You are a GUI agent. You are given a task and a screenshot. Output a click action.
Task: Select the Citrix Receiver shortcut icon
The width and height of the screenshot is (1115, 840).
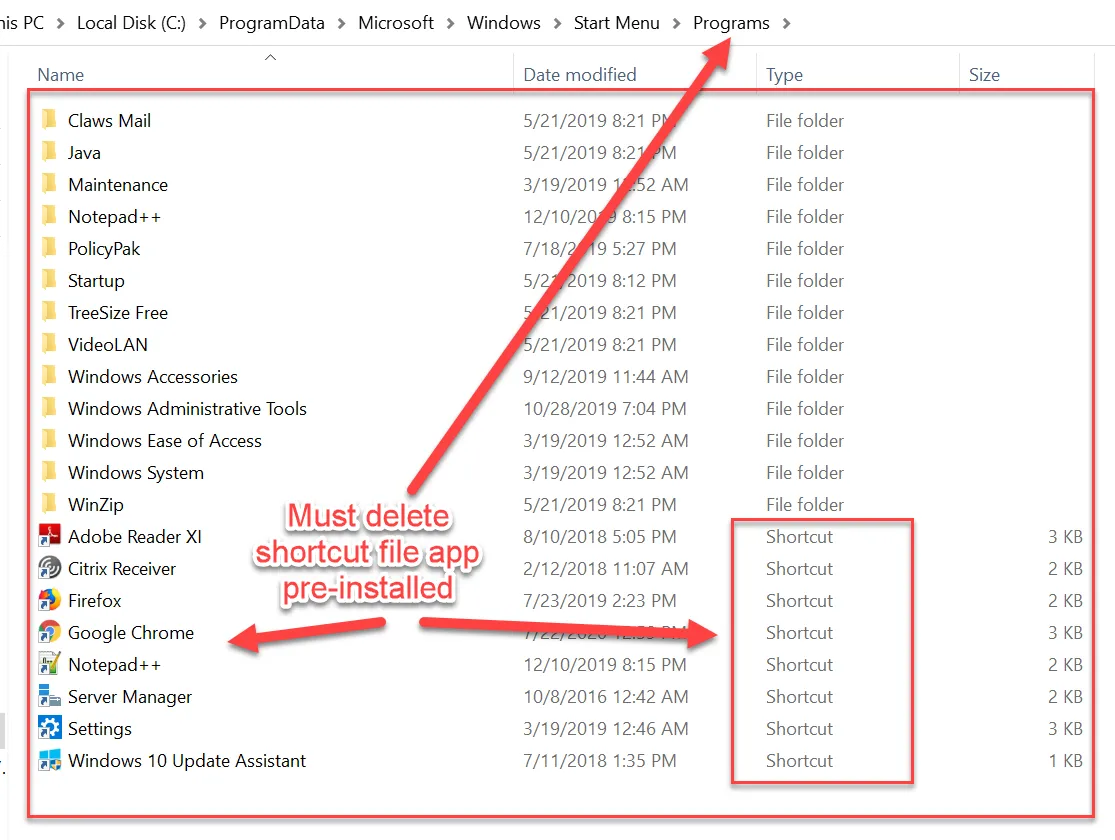(x=49, y=569)
